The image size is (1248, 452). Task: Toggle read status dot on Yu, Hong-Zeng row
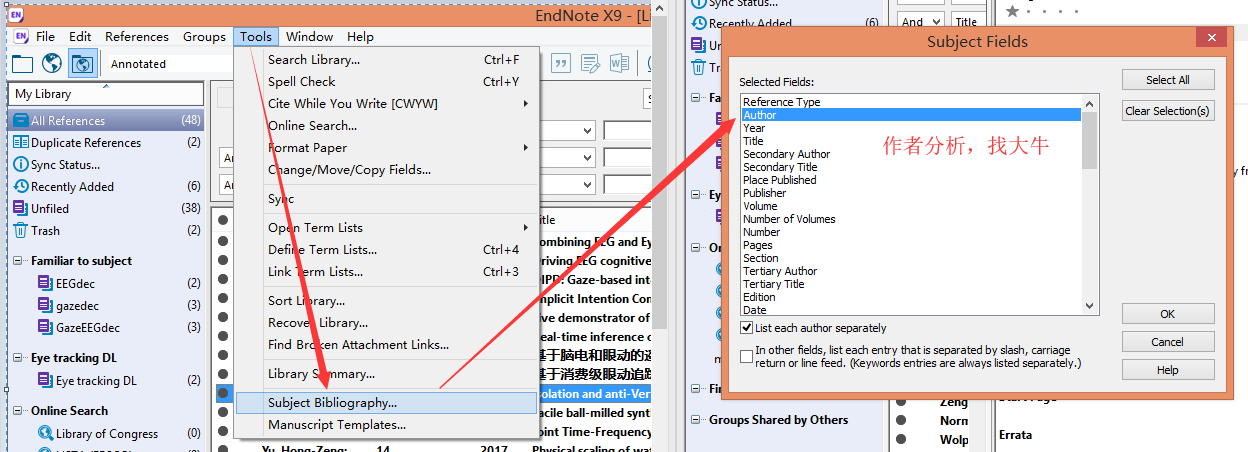coord(223,448)
